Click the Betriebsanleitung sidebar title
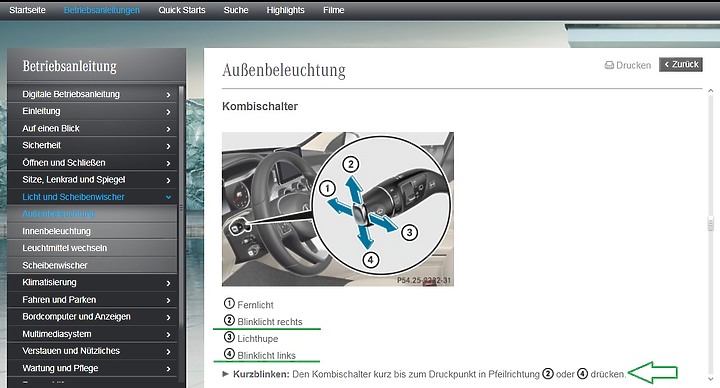This screenshot has width=720, height=388. pos(69,66)
